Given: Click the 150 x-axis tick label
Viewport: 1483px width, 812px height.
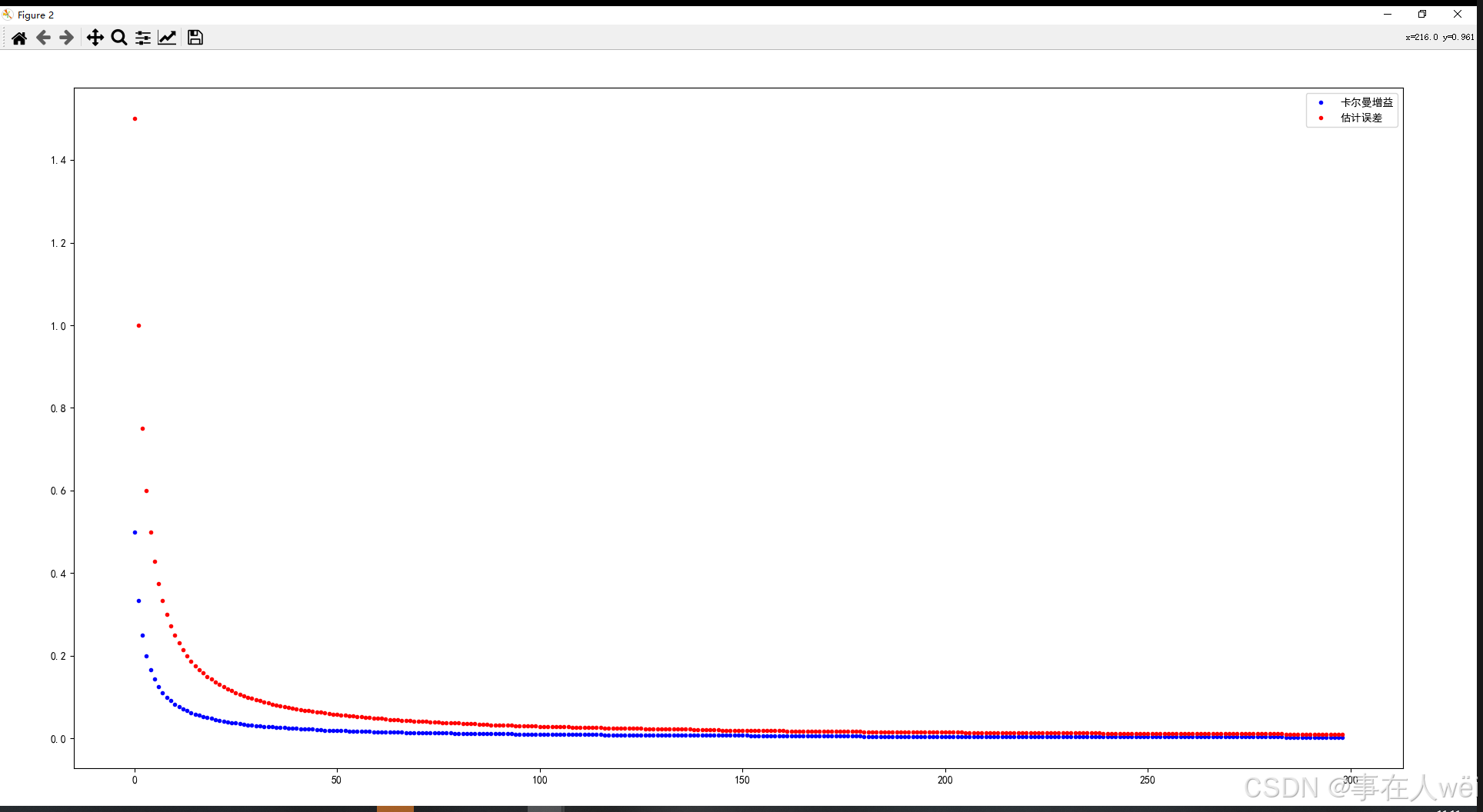Looking at the screenshot, I should (x=742, y=780).
